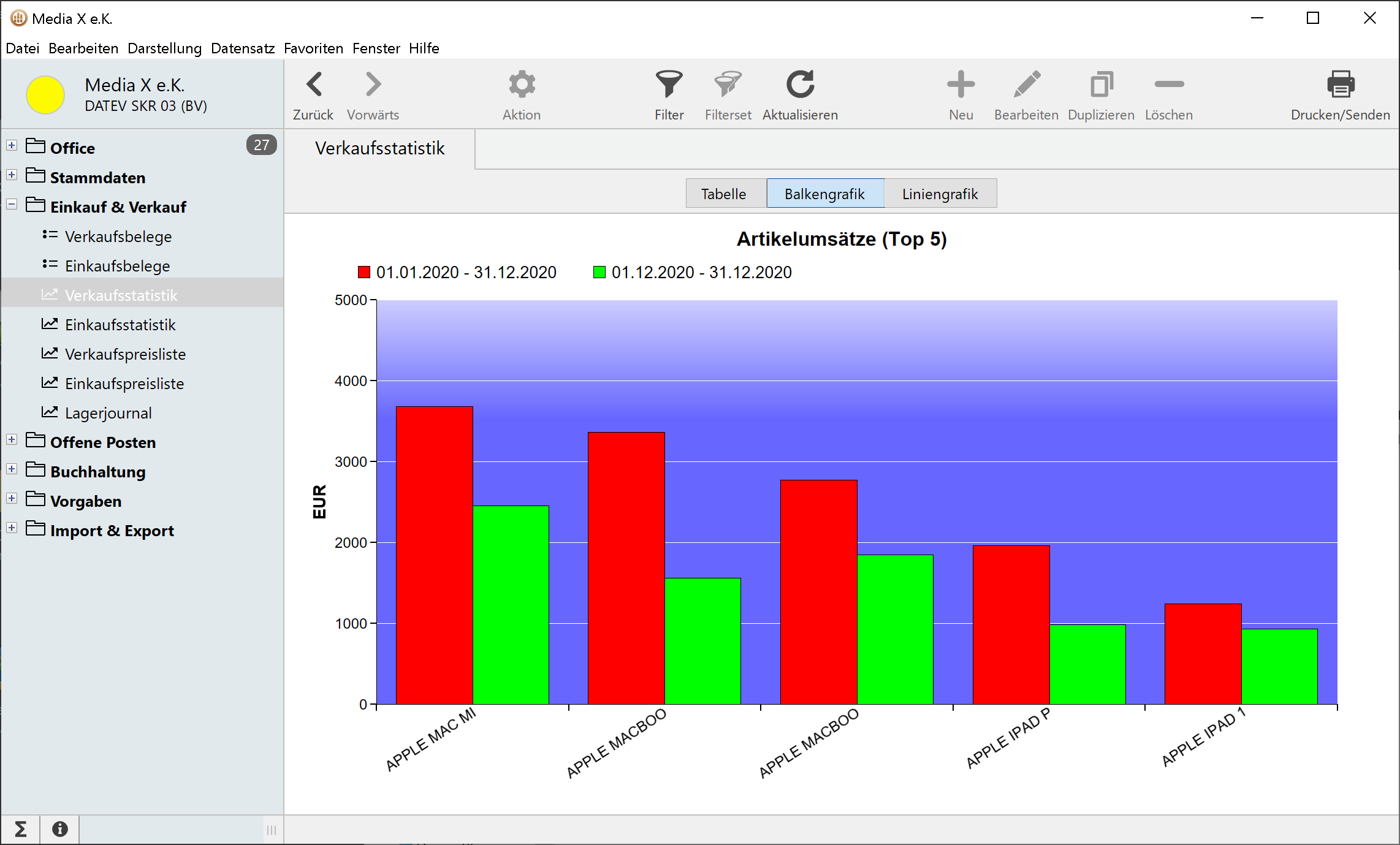1400x845 pixels.
Task: Click the Office folder icon
Action: click(x=36, y=146)
